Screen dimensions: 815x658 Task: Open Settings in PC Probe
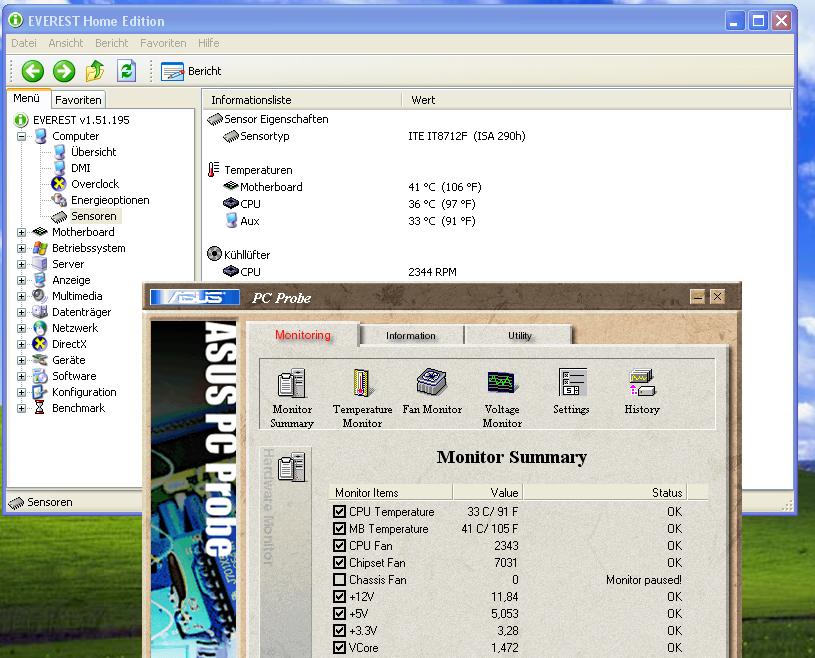click(x=571, y=391)
